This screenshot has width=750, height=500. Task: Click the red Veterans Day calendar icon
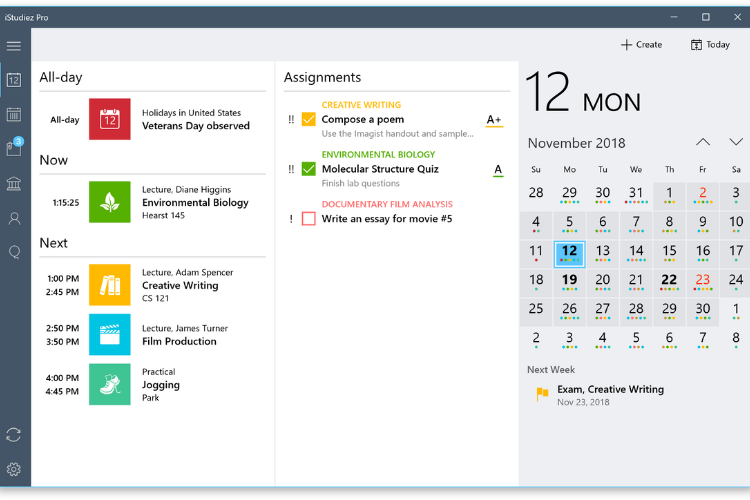(110, 119)
